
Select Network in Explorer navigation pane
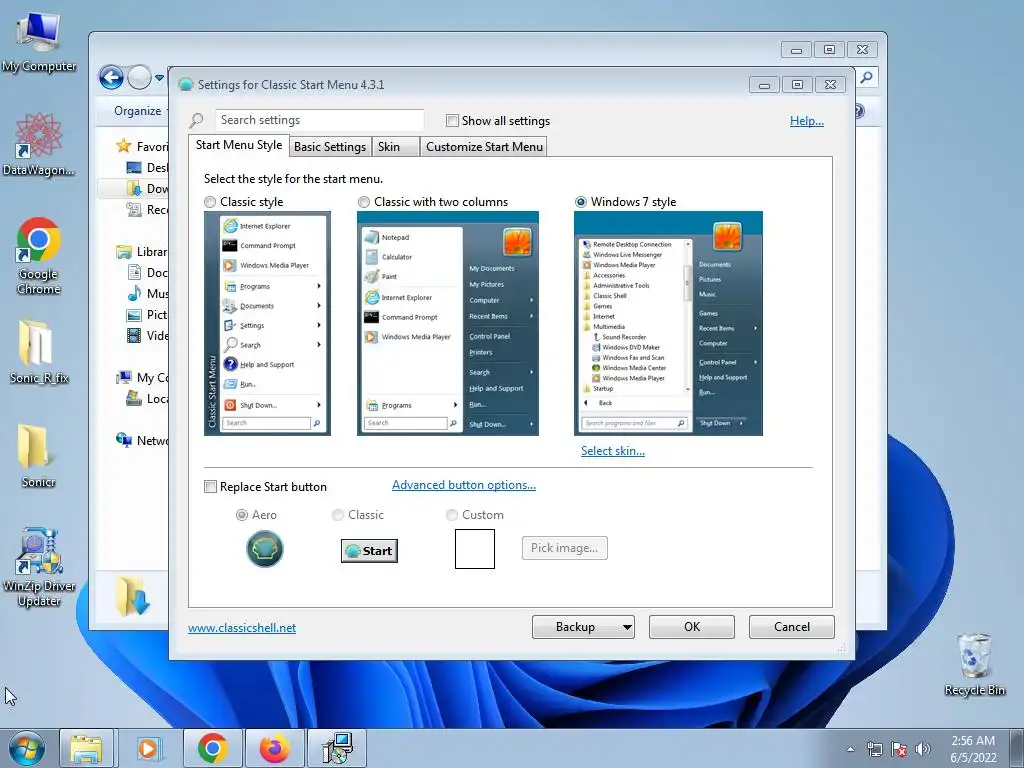142,440
